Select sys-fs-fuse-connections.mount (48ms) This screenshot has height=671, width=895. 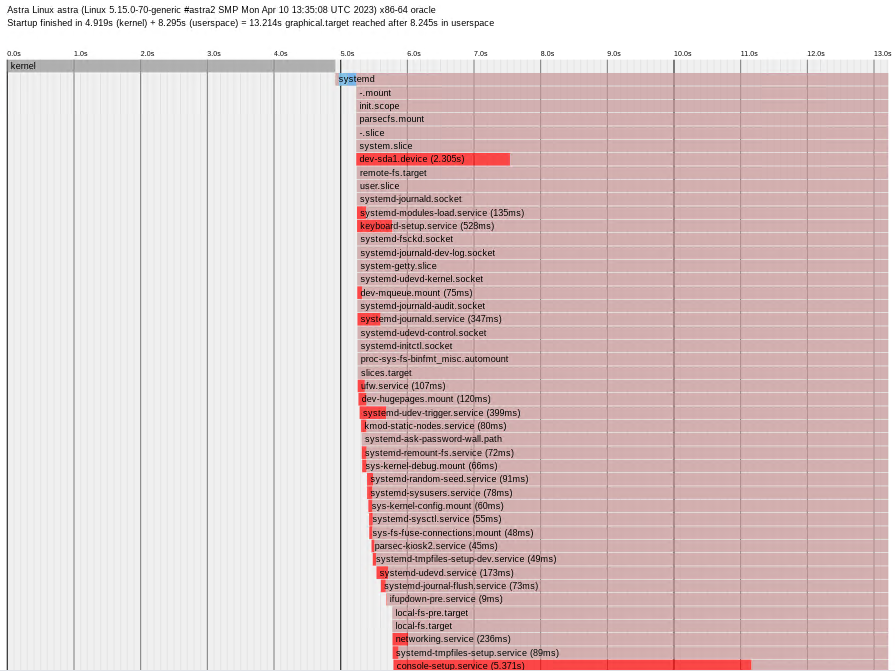(453, 532)
